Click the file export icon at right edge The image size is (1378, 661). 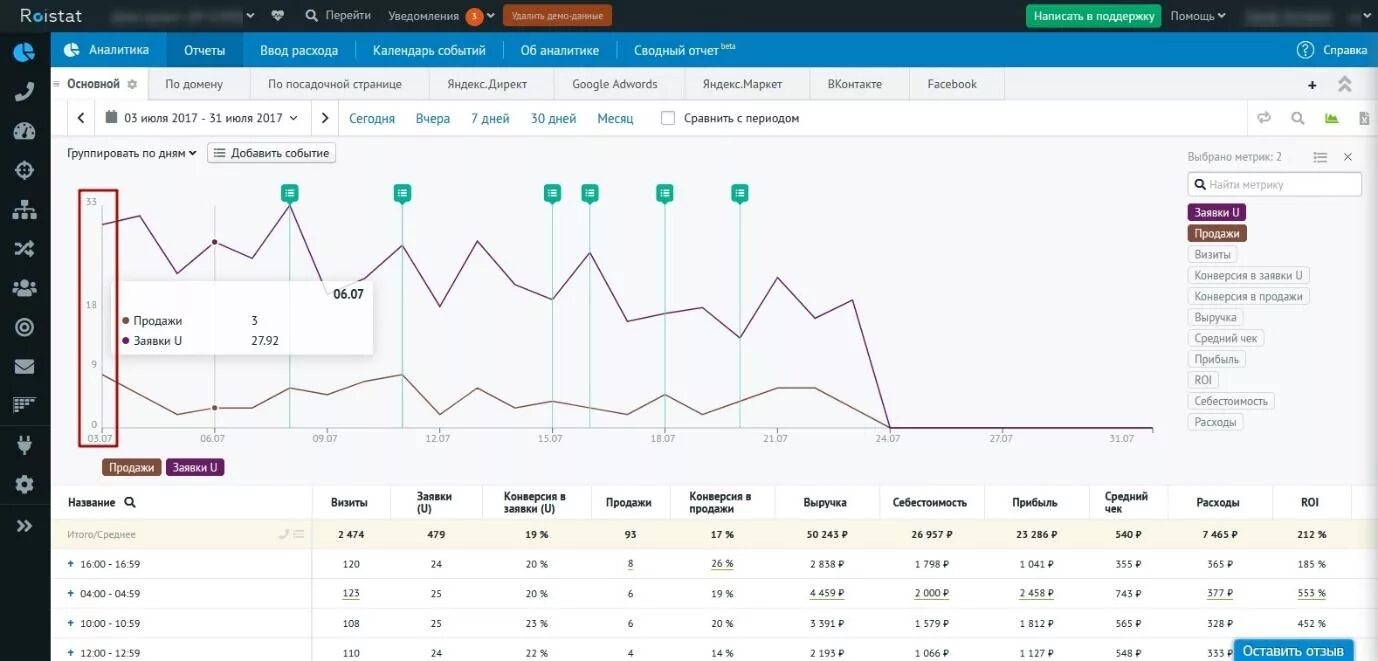coord(1364,118)
